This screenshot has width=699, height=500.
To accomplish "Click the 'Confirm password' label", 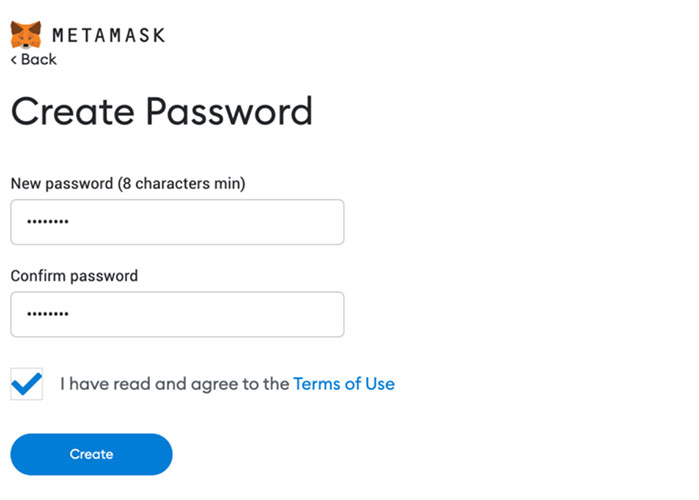I will coord(74,276).
